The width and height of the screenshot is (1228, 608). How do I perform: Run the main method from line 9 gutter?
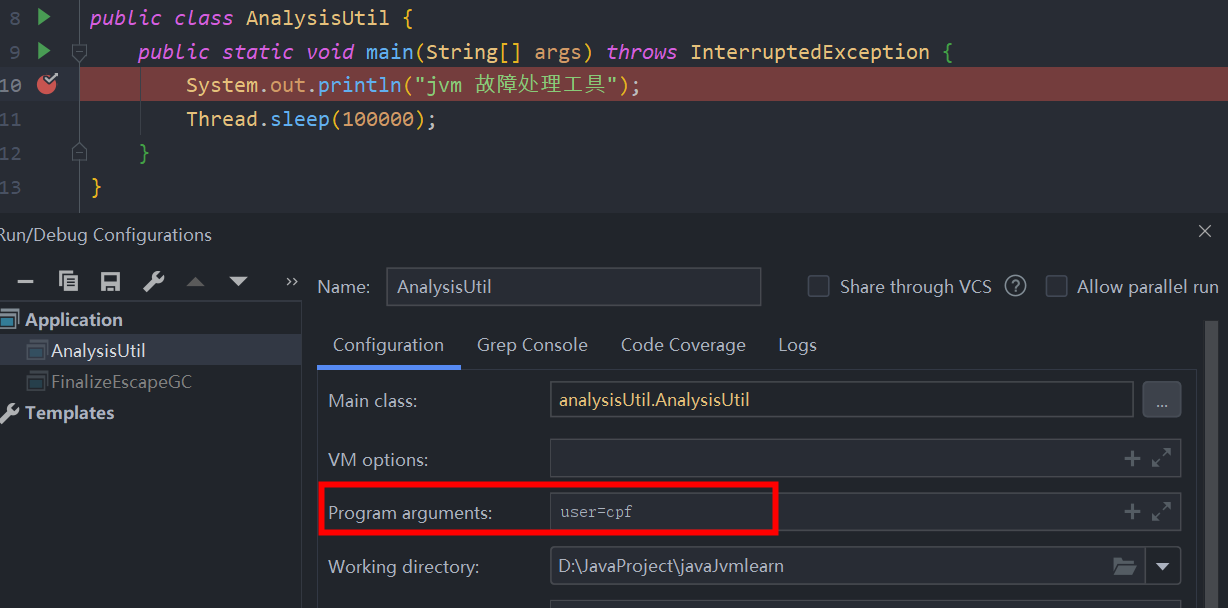tap(43, 50)
